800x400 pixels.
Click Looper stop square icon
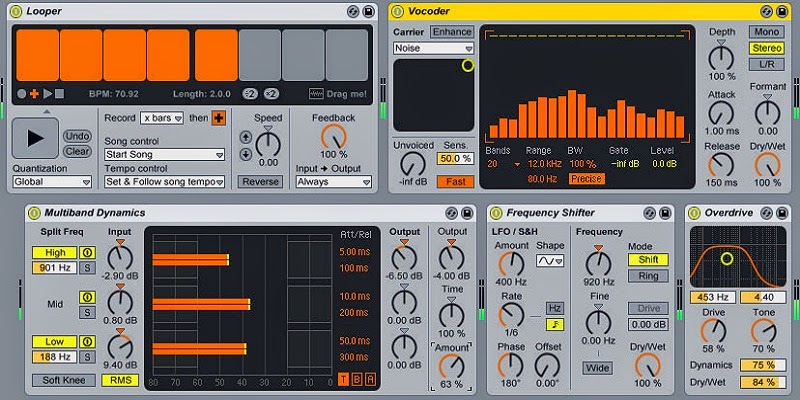(60, 94)
